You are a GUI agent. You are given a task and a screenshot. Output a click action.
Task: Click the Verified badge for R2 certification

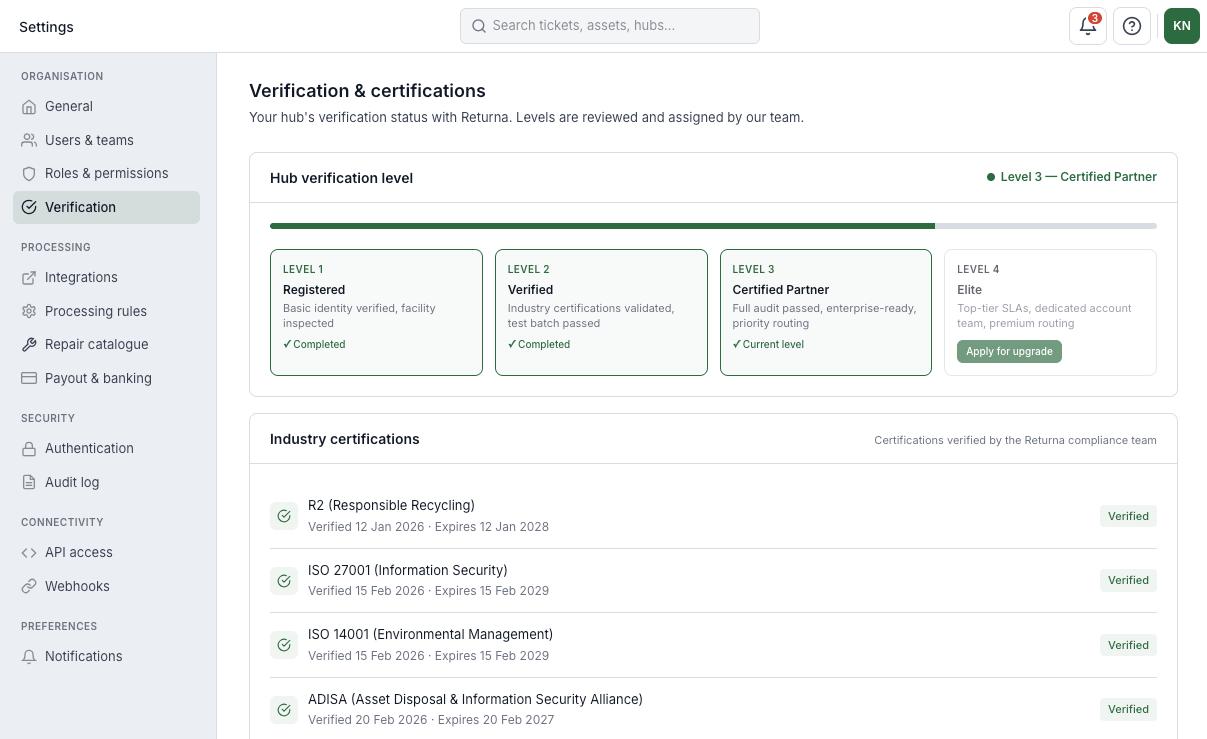(x=1128, y=516)
